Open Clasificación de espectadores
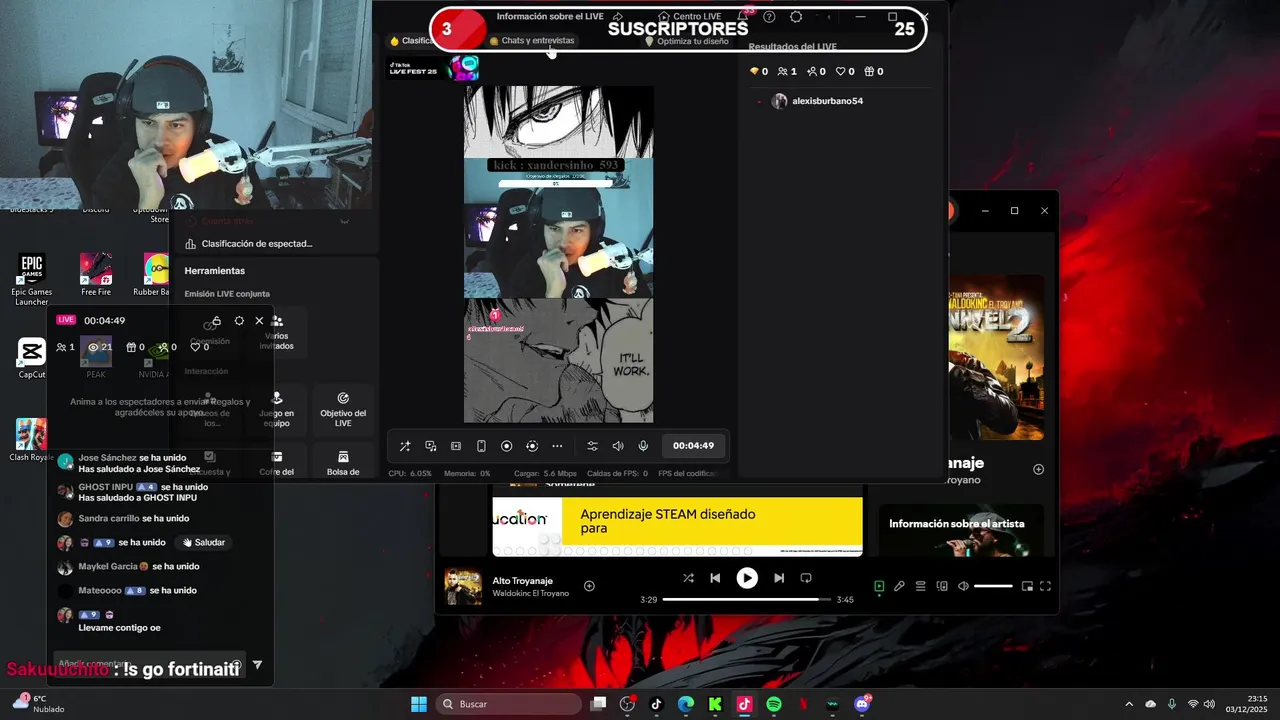1280x720 pixels. click(250, 243)
